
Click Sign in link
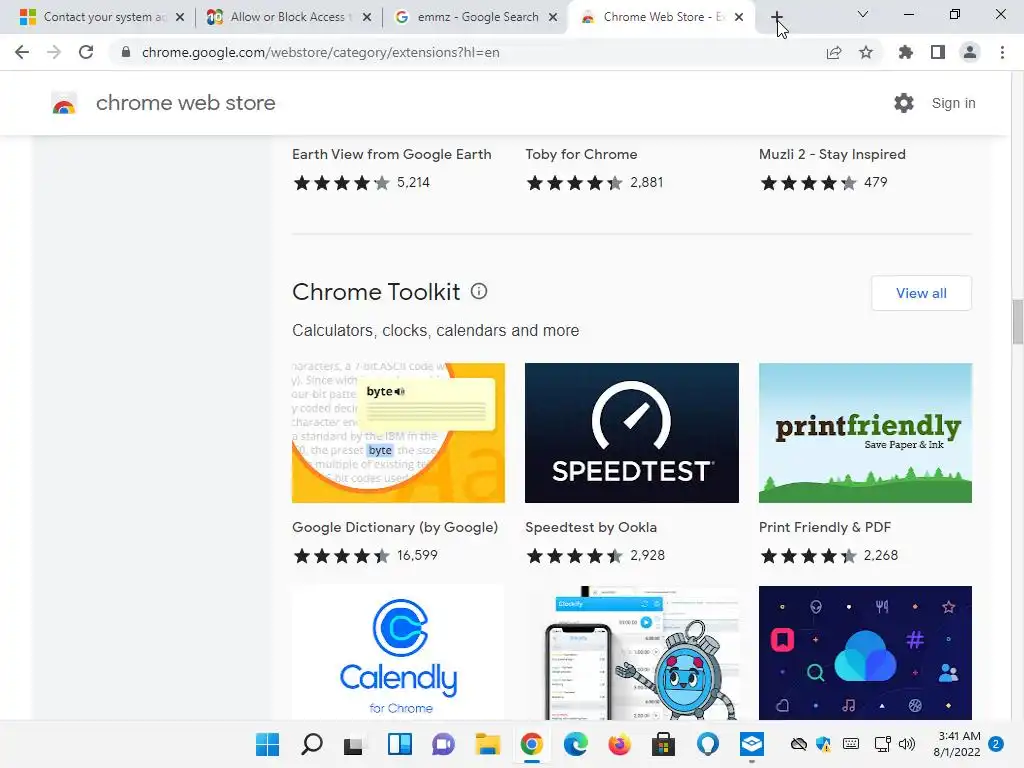point(953,103)
